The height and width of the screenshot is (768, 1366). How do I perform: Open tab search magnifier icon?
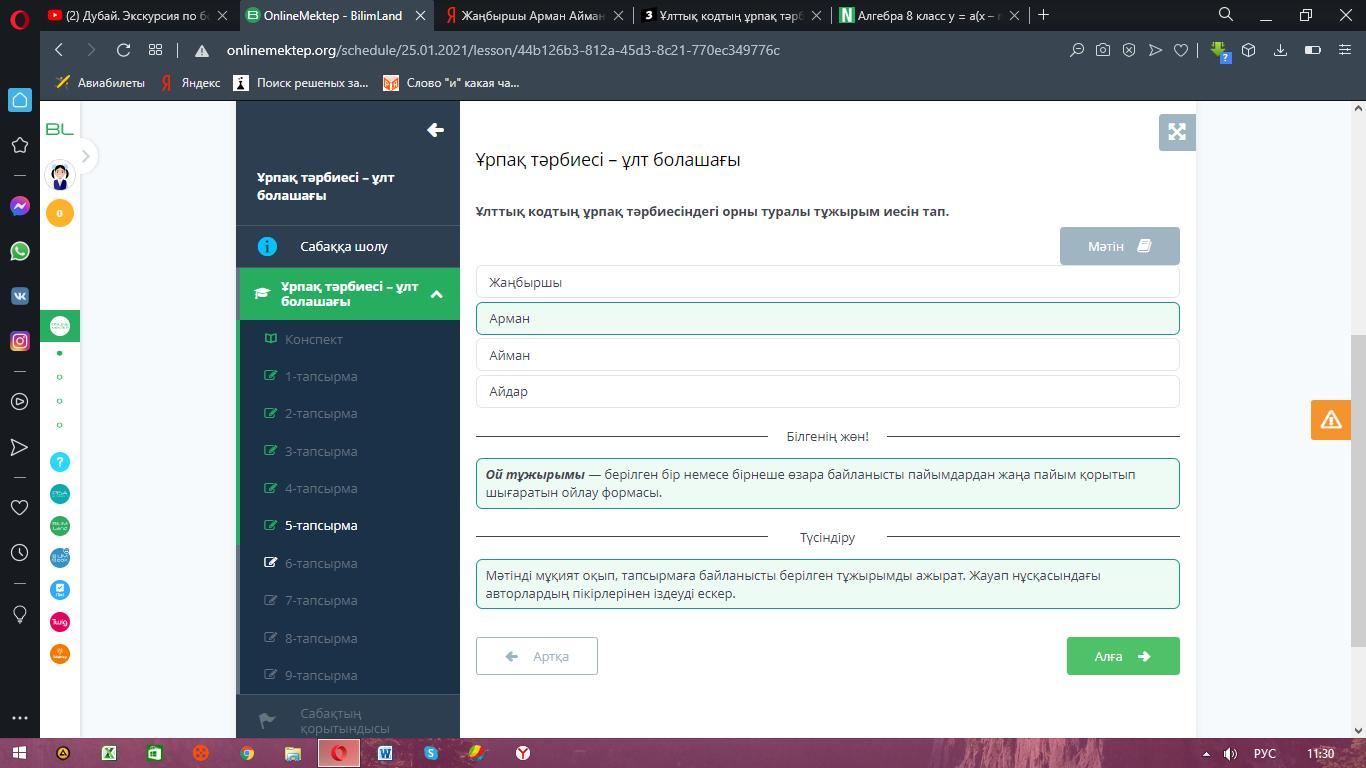(x=1225, y=14)
